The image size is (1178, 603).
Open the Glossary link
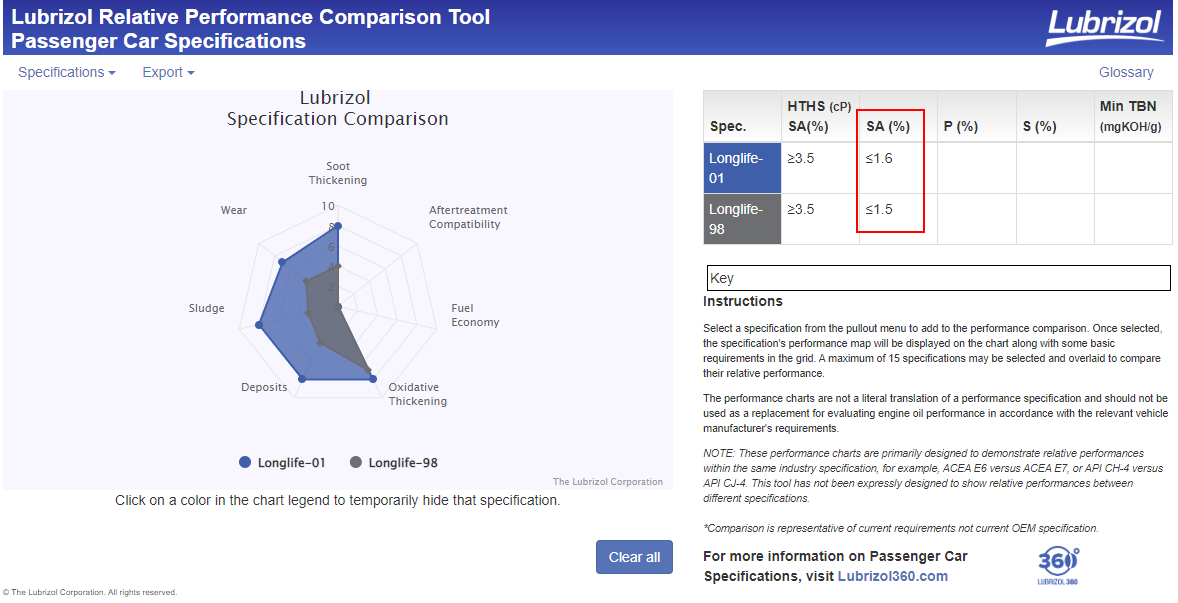[x=1125, y=72]
